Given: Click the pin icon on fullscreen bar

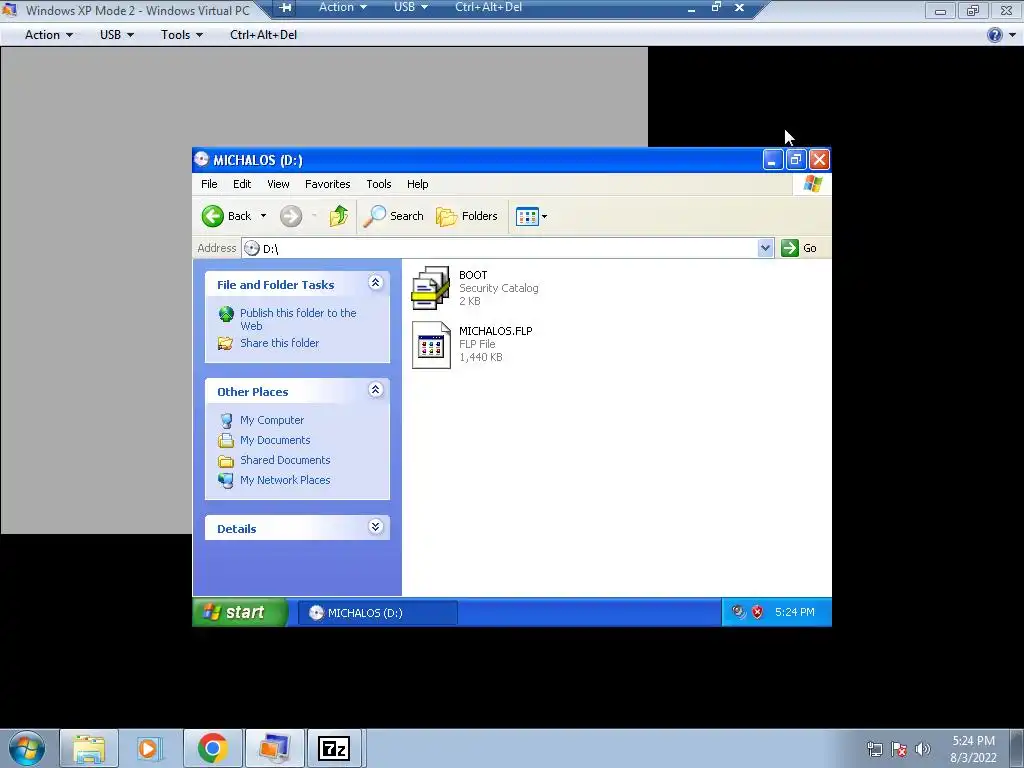Looking at the screenshot, I should (285, 8).
